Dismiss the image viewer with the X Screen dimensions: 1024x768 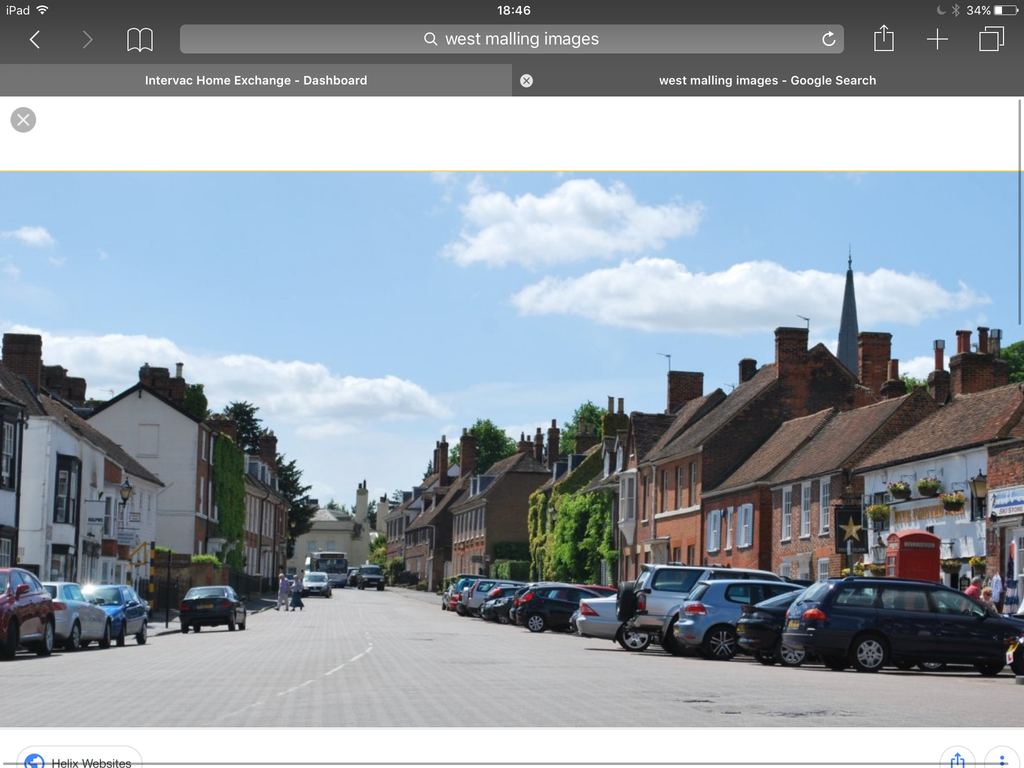pyautogui.click(x=22, y=119)
